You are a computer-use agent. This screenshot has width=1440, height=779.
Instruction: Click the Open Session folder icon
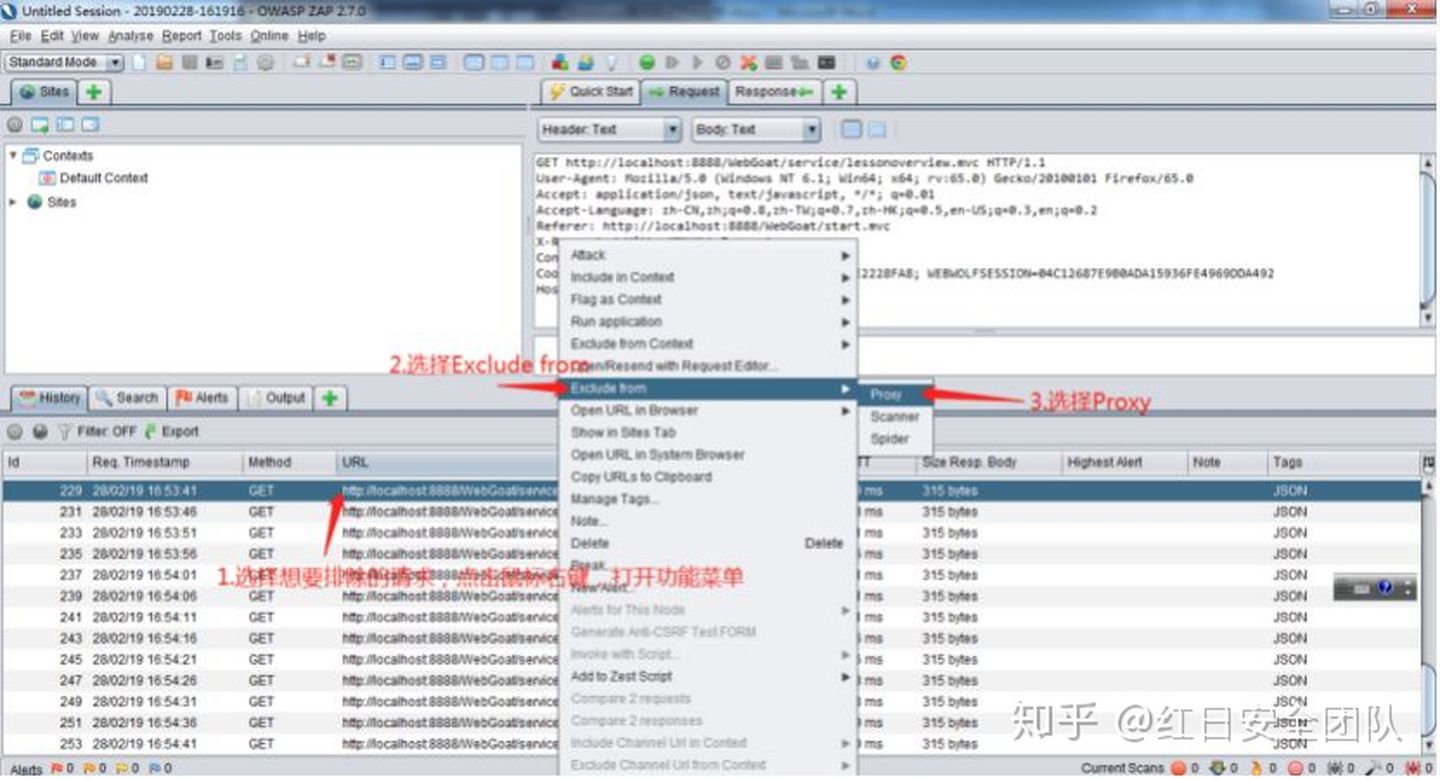164,62
